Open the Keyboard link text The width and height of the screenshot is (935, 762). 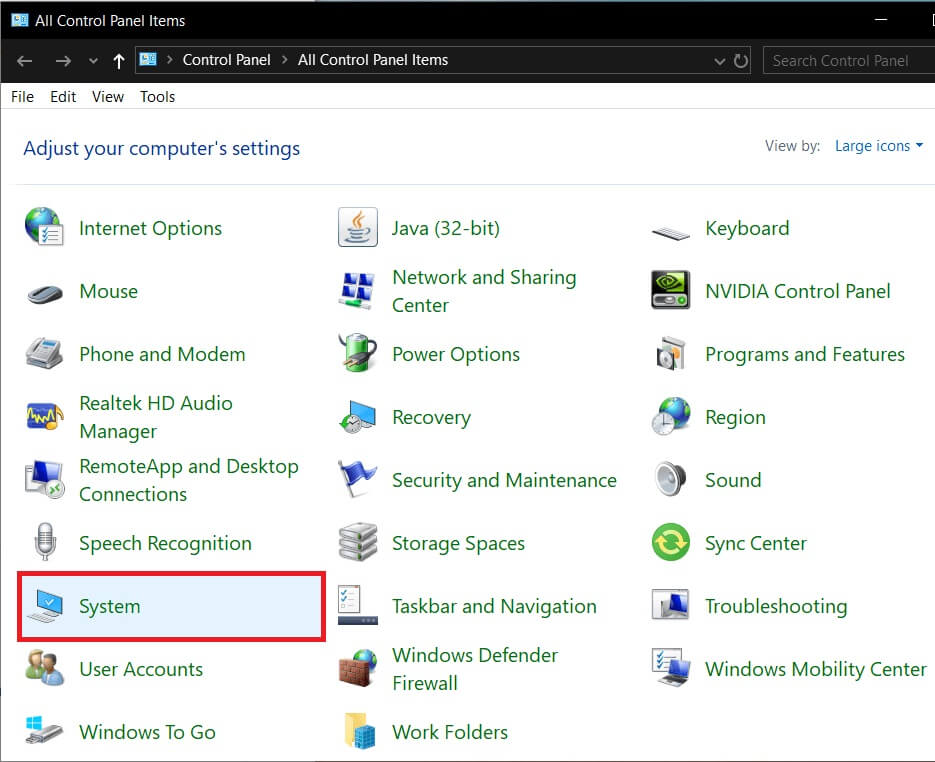click(747, 228)
